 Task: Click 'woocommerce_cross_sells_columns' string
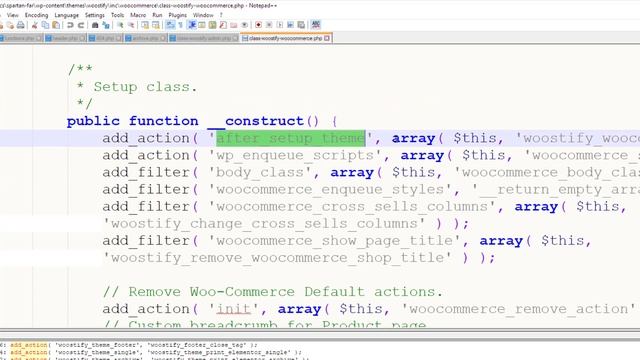[x=352, y=207]
